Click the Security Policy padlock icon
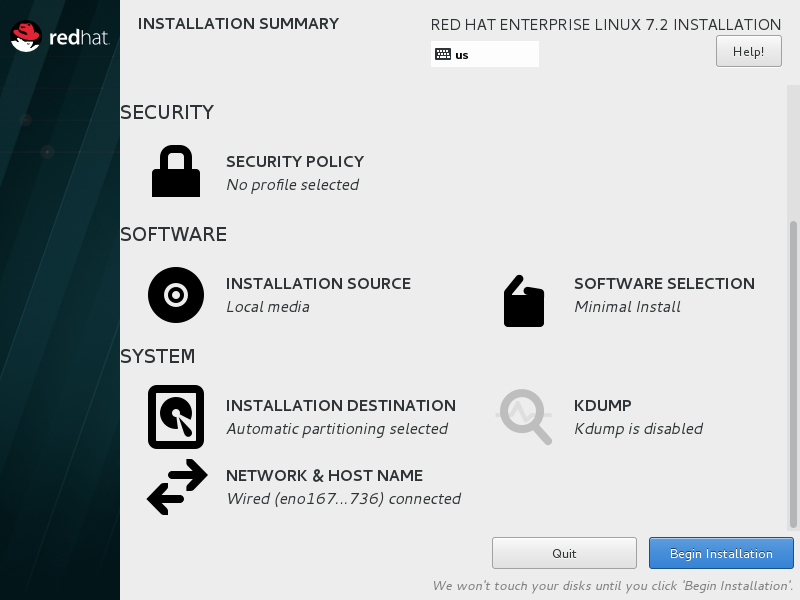 tap(176, 171)
